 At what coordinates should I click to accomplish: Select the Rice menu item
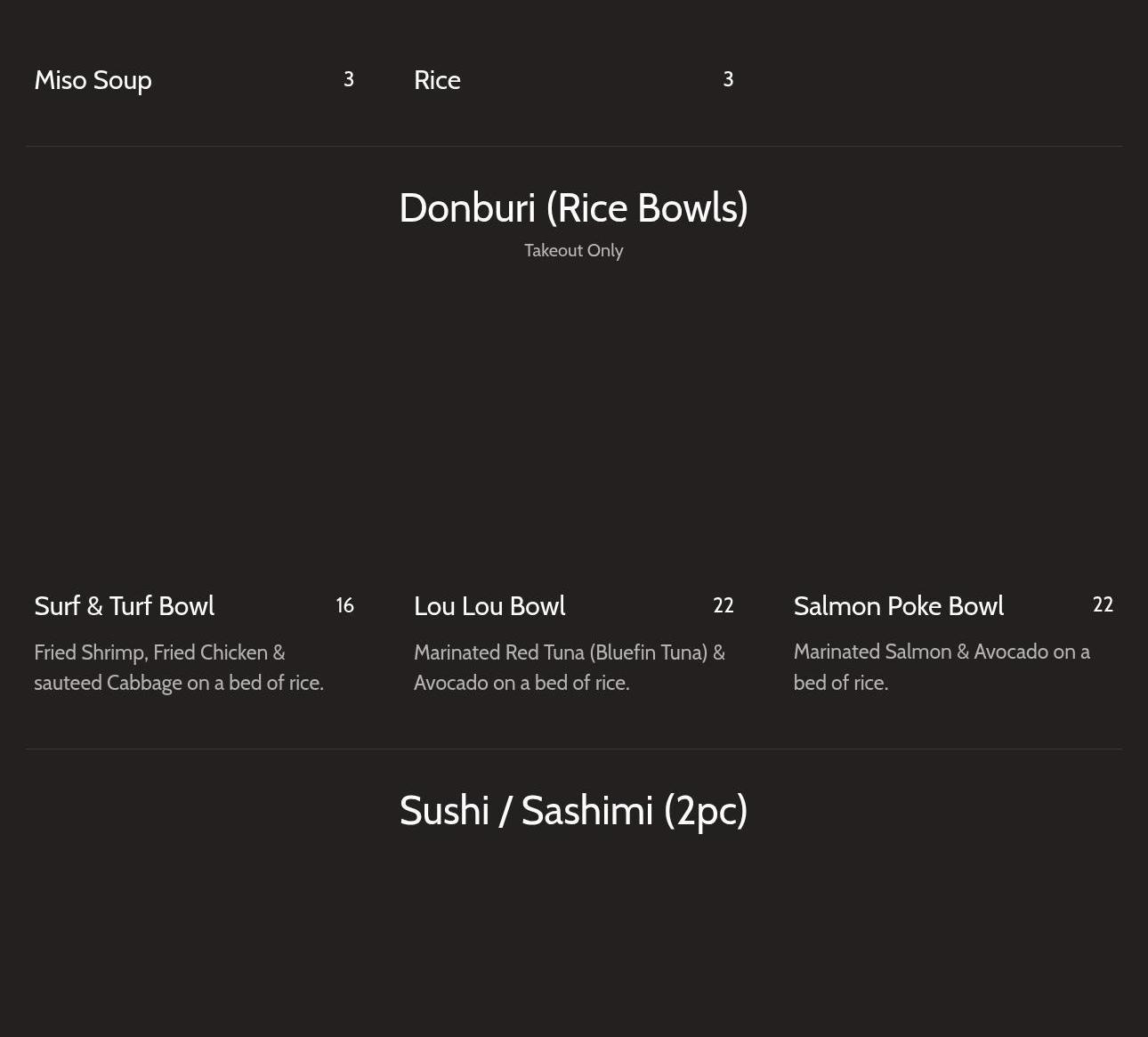click(437, 80)
